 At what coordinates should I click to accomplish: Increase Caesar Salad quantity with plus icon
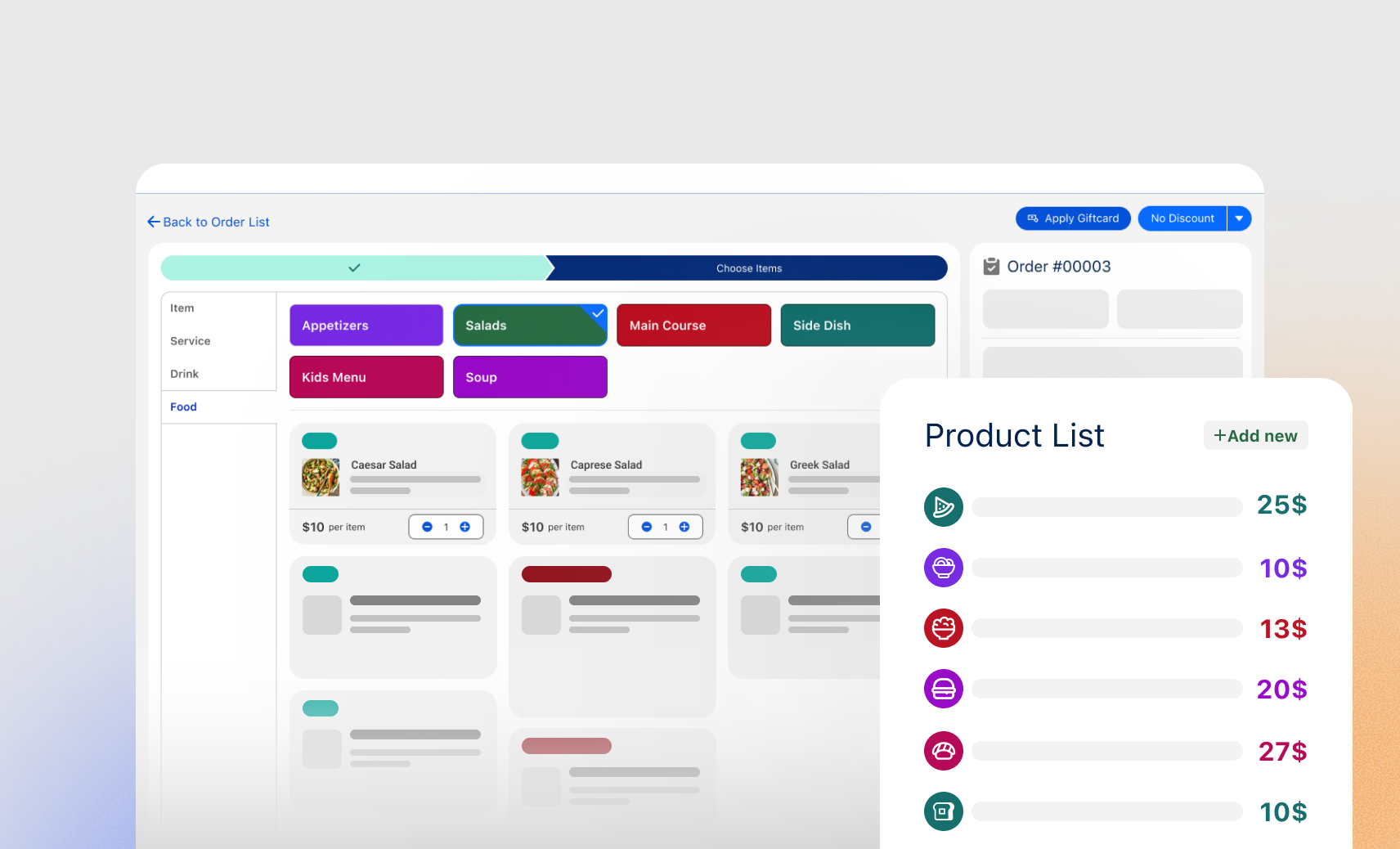(465, 527)
